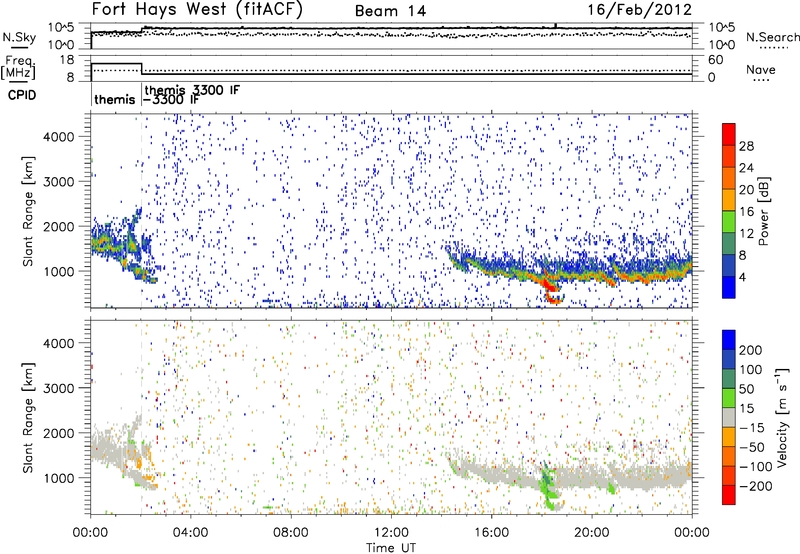Click the red bottom segment of Velocity colorbar
This screenshot has width=800, height=554.
tap(729, 495)
